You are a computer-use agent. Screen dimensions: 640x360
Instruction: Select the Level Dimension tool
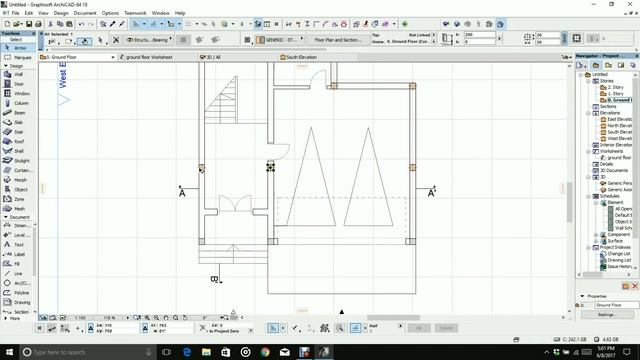[x=17, y=235]
